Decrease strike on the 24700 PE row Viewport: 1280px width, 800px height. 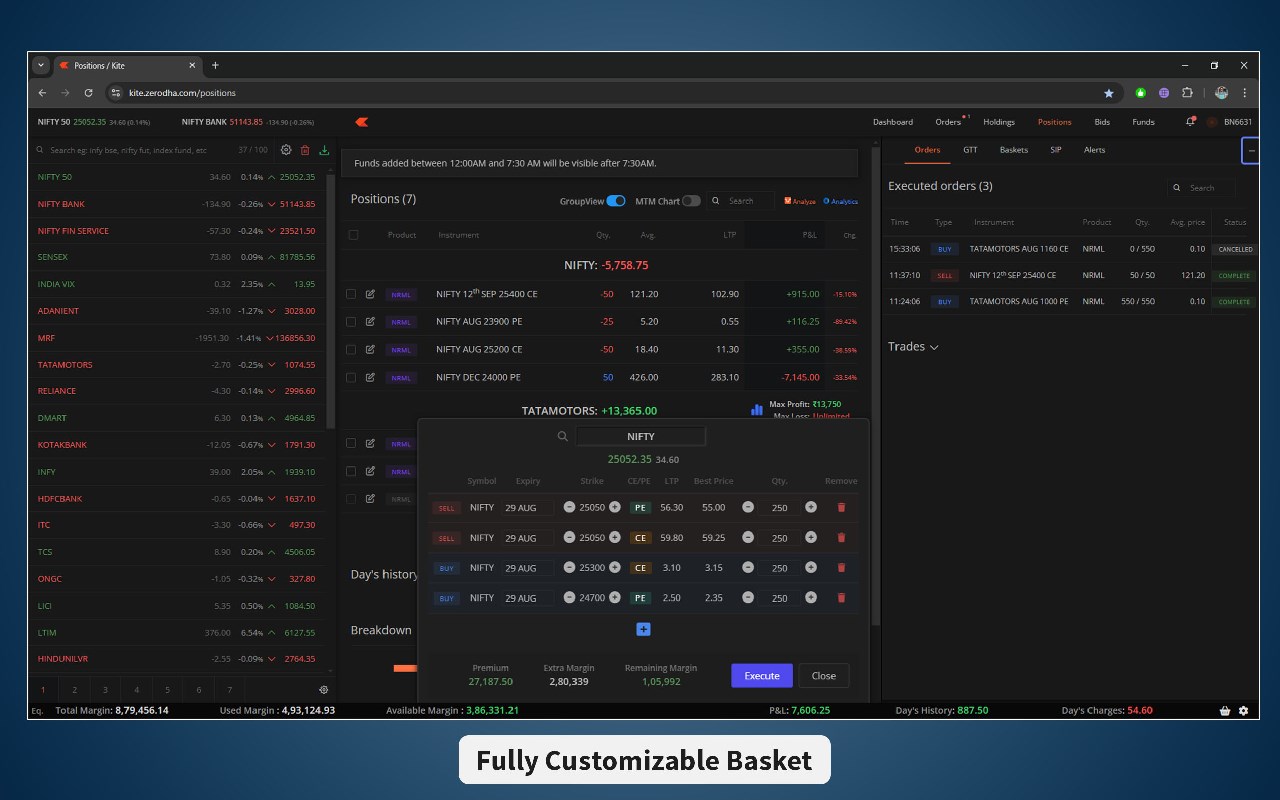click(x=569, y=597)
